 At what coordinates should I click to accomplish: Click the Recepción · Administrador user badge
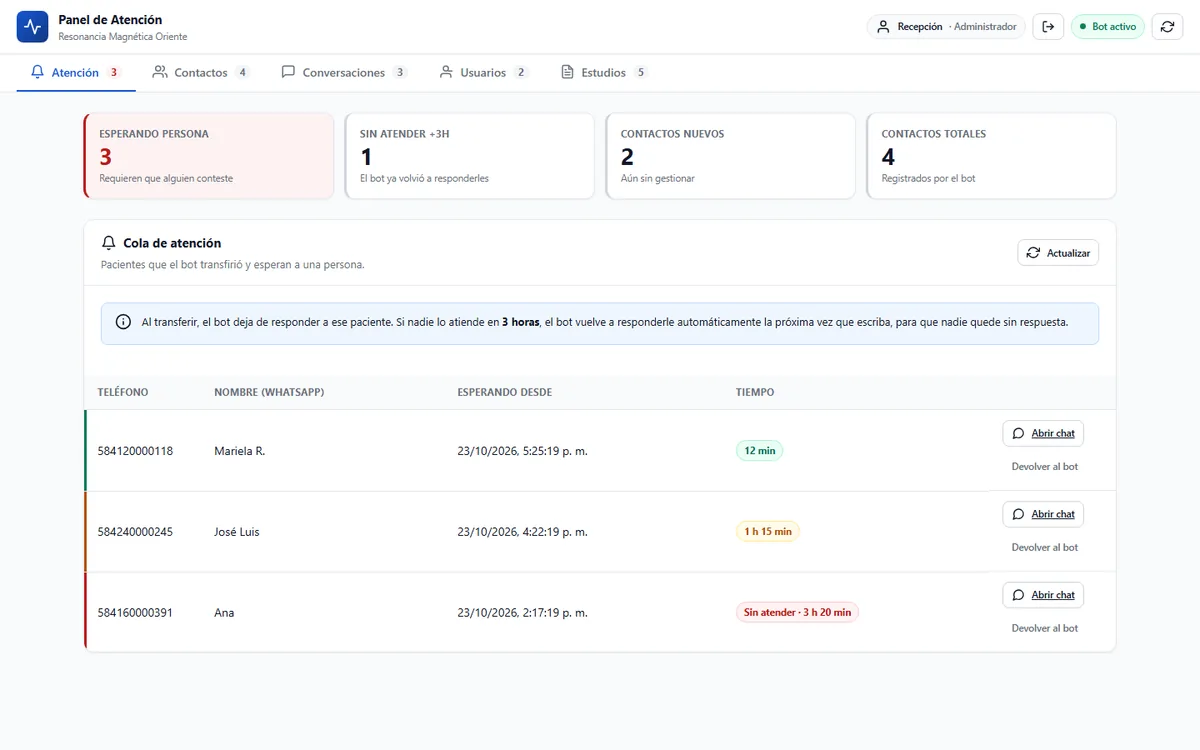tap(947, 27)
